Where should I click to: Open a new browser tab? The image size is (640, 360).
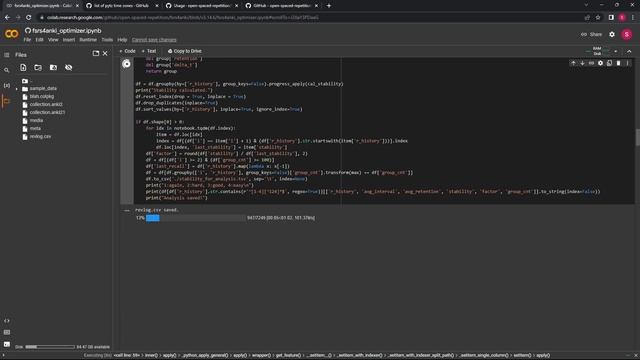pos(329,6)
